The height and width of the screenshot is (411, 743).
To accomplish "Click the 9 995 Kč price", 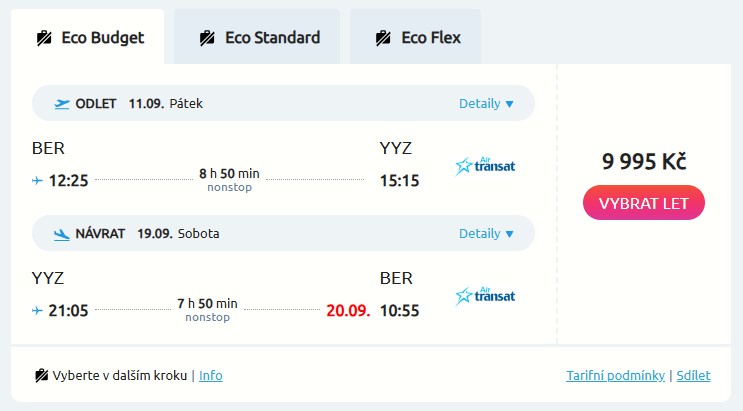I will (x=643, y=161).
